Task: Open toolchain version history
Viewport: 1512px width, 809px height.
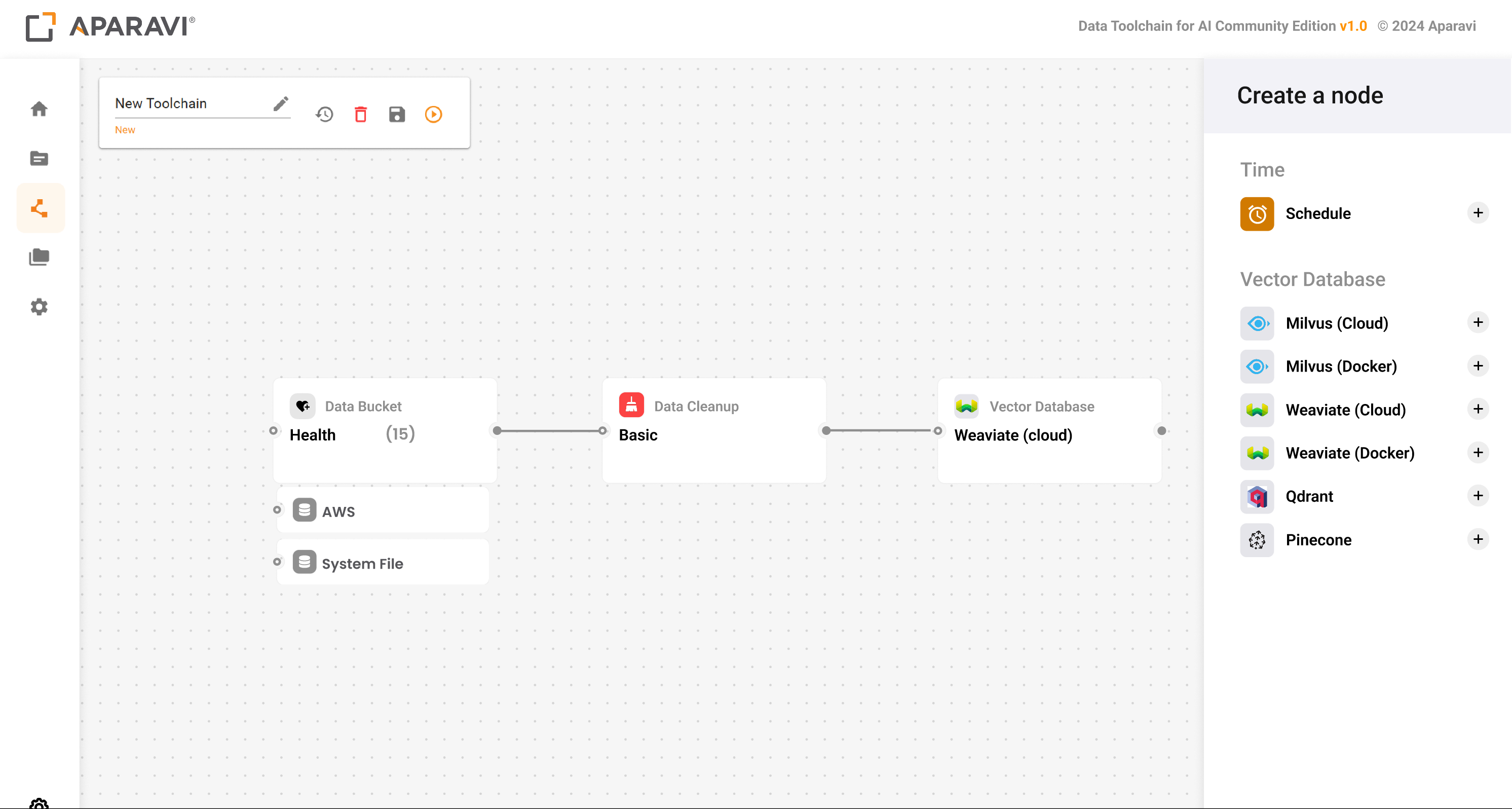Action: [x=324, y=115]
